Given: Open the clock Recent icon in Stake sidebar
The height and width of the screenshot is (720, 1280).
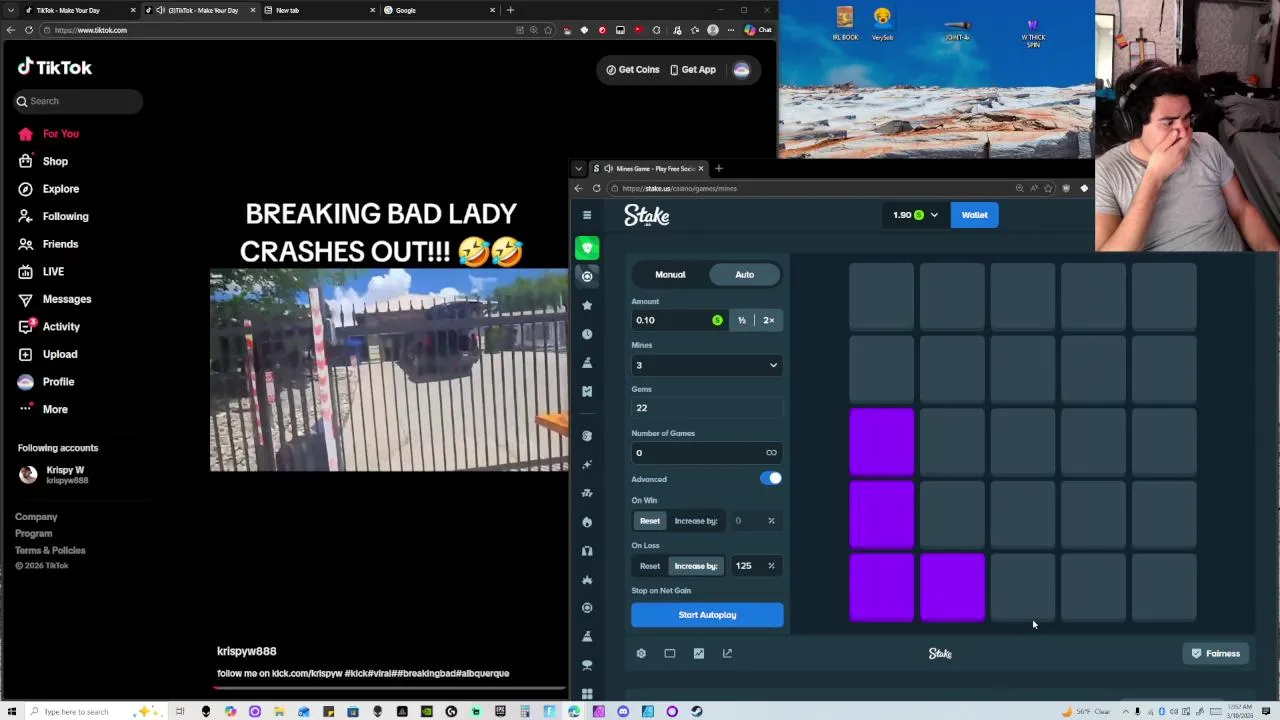Looking at the screenshot, I should 587,334.
